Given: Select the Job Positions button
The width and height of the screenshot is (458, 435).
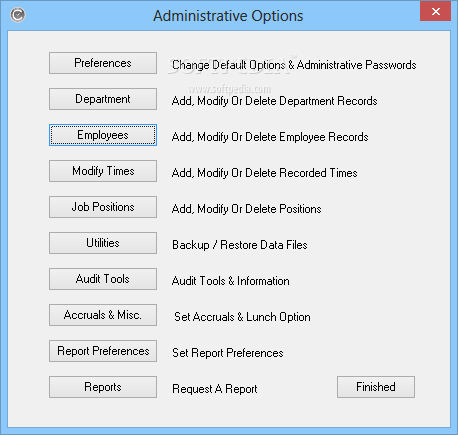Looking at the screenshot, I should point(103,207).
